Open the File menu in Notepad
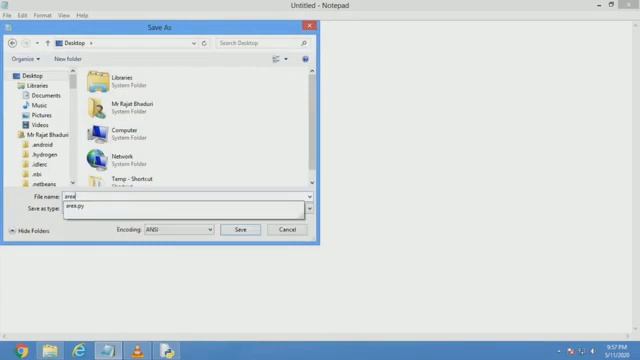Screen dimensions: 640x360 click(x=7, y=16)
